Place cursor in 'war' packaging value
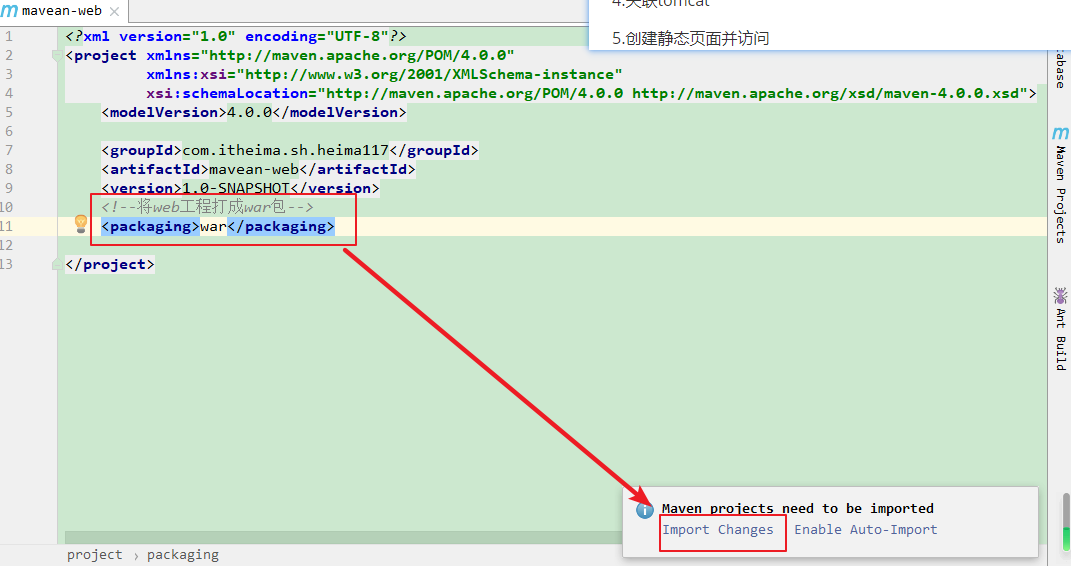Screen dimensions: 1071x566 (214, 226)
